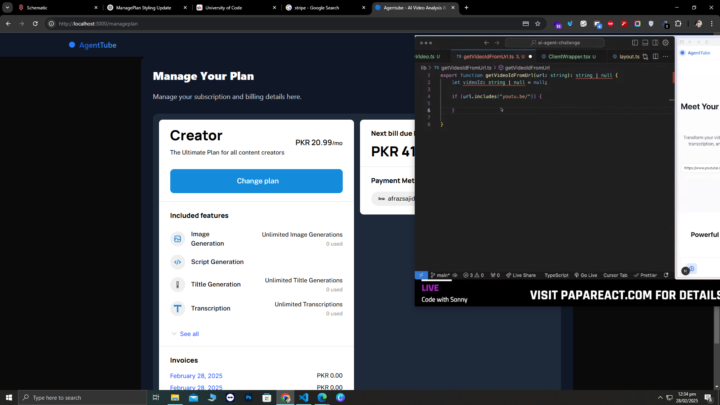
Task: Click the Image Generation feature icon
Action: [178, 239]
